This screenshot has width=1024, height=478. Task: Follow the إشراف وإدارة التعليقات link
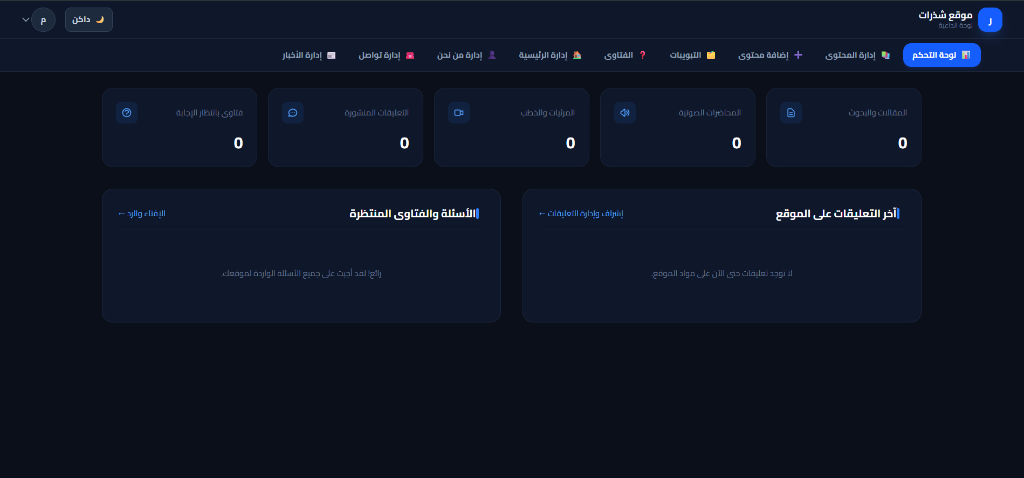[581, 214]
